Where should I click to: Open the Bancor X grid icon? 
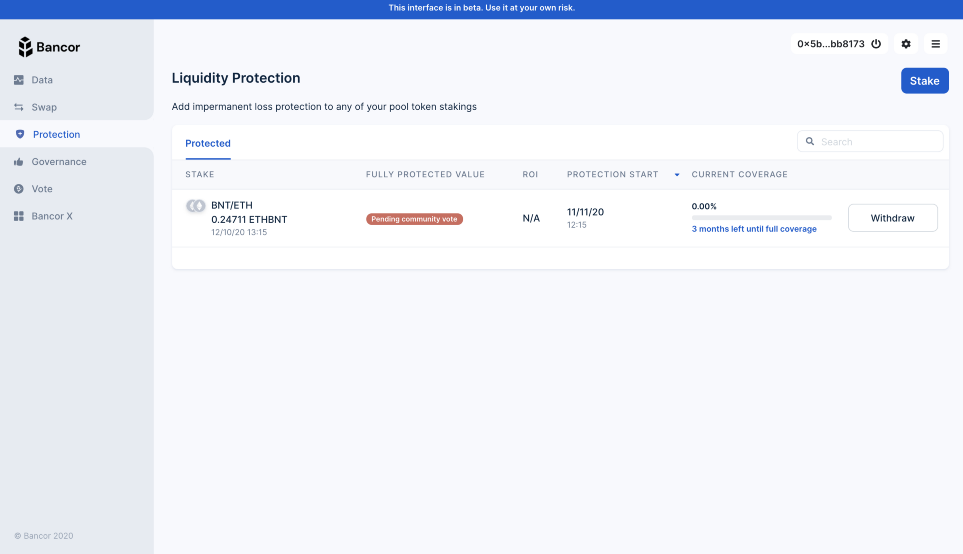19,216
